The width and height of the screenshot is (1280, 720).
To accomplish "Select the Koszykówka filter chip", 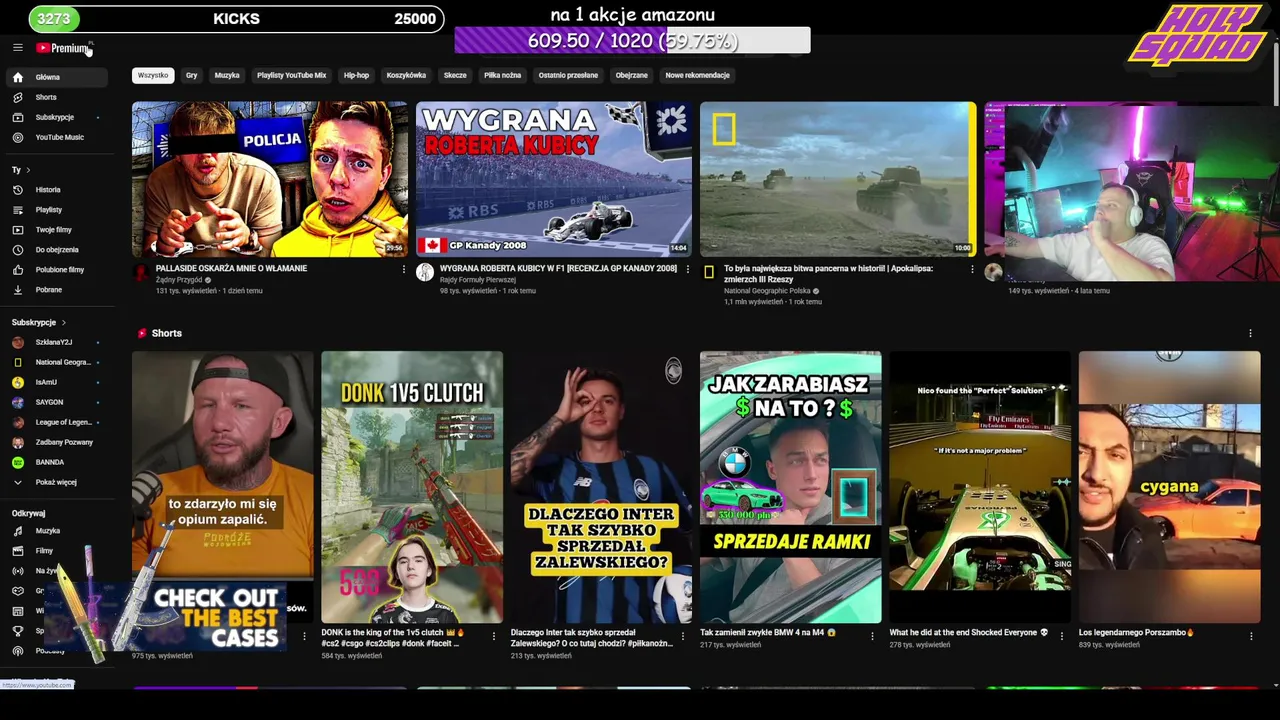I will tap(406, 75).
